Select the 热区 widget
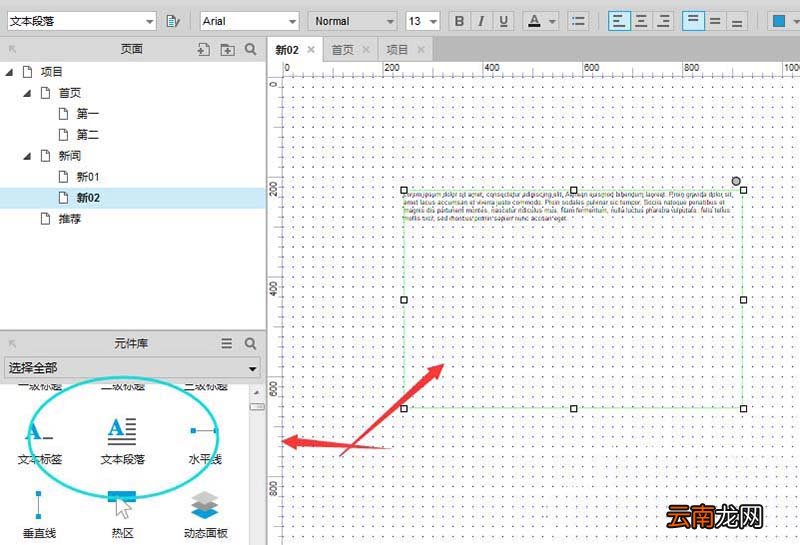 (x=122, y=514)
